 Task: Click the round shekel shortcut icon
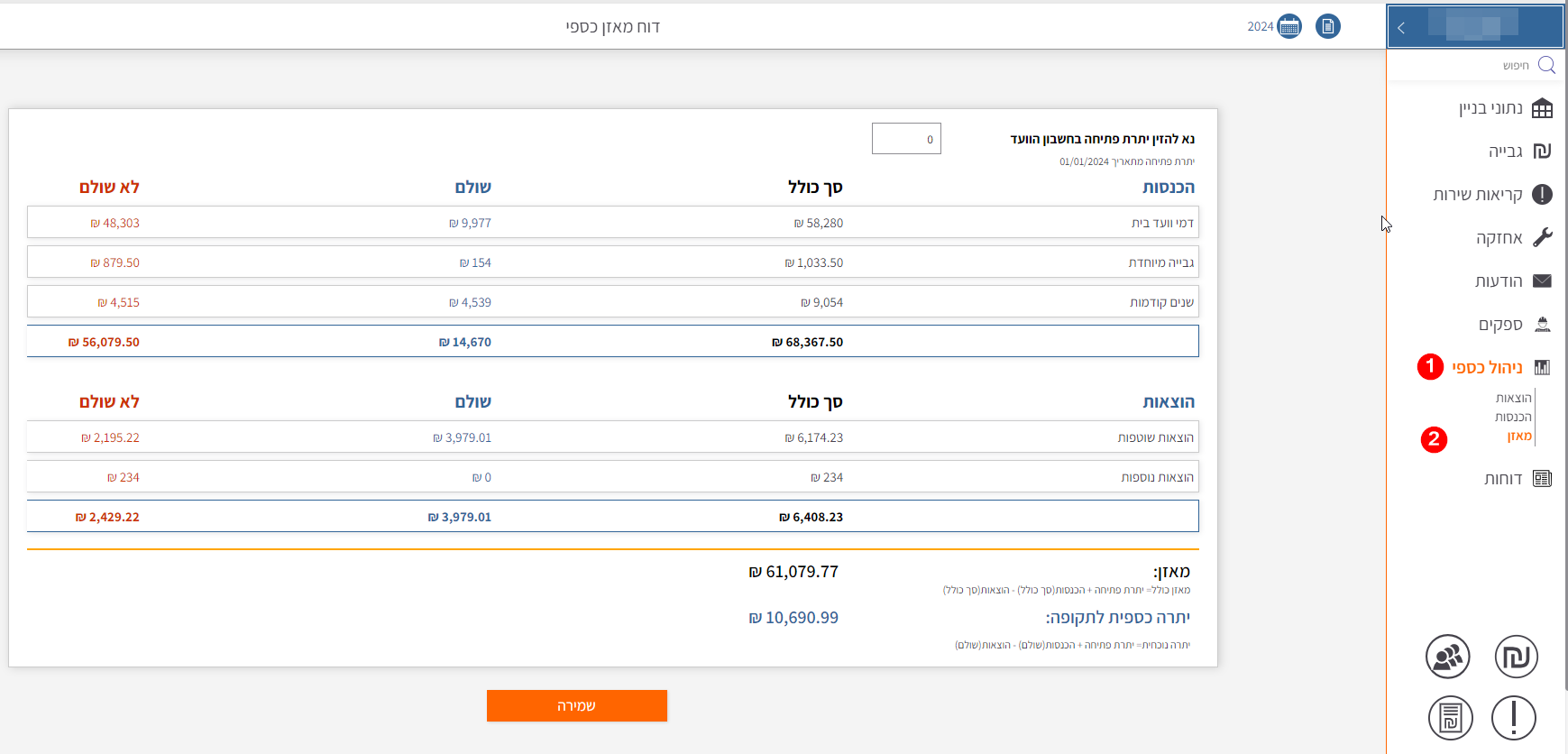coord(1516,657)
